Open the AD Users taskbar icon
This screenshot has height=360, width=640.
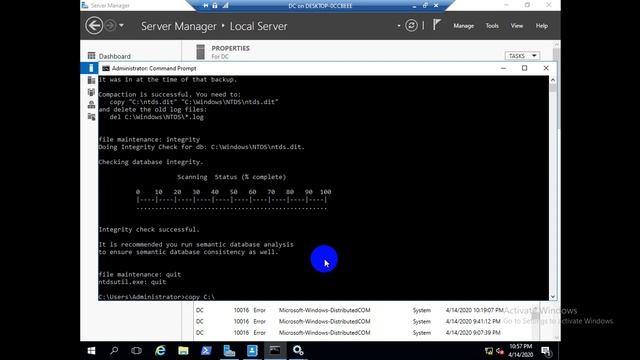click(x=252, y=350)
